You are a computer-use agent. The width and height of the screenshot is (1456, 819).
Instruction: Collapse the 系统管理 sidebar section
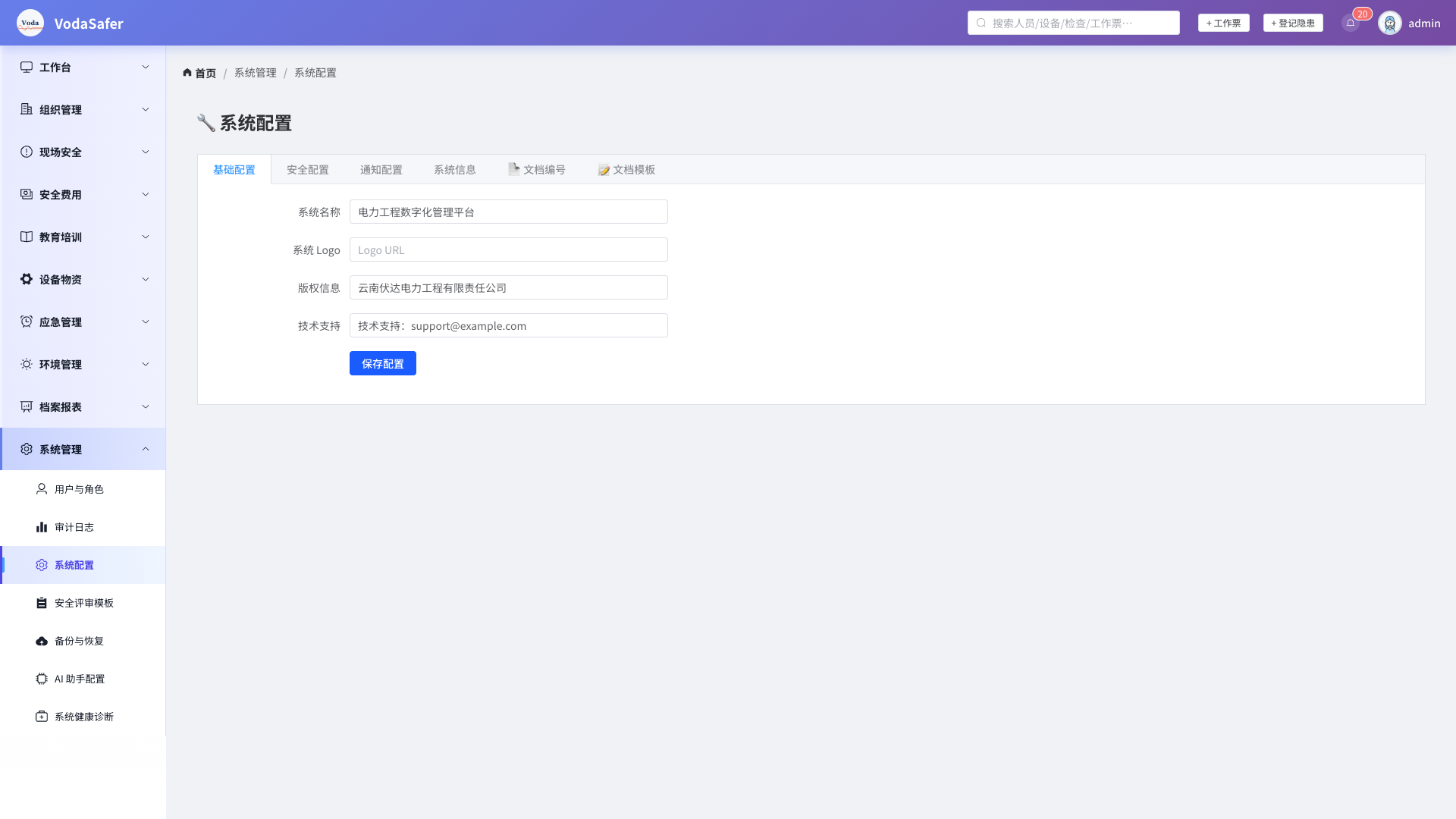[x=83, y=449]
